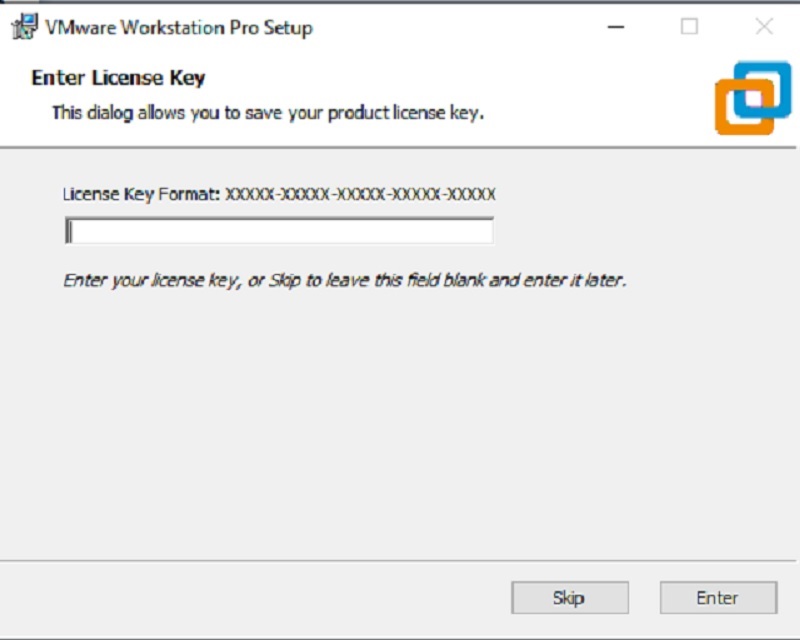Screen dimensions: 800x640
Task: Click the license key format label
Action: pos(280,194)
